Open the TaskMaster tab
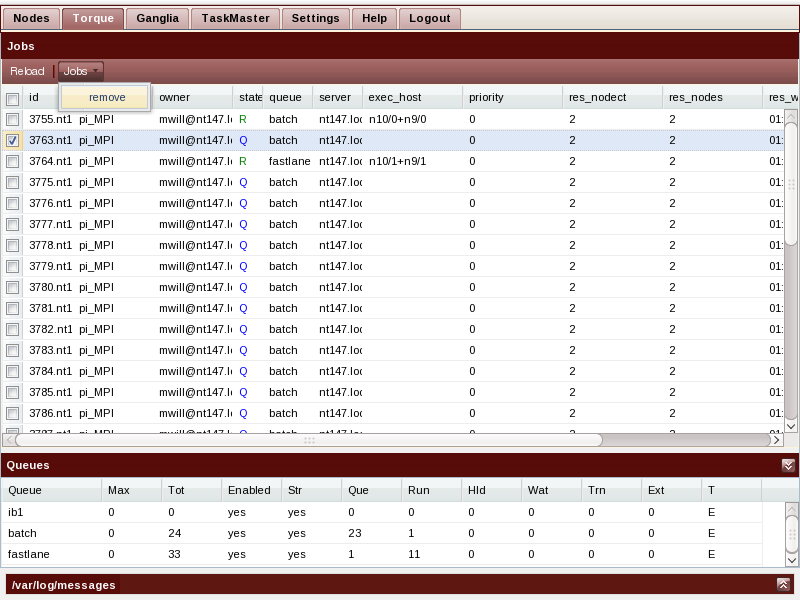 tap(235, 18)
